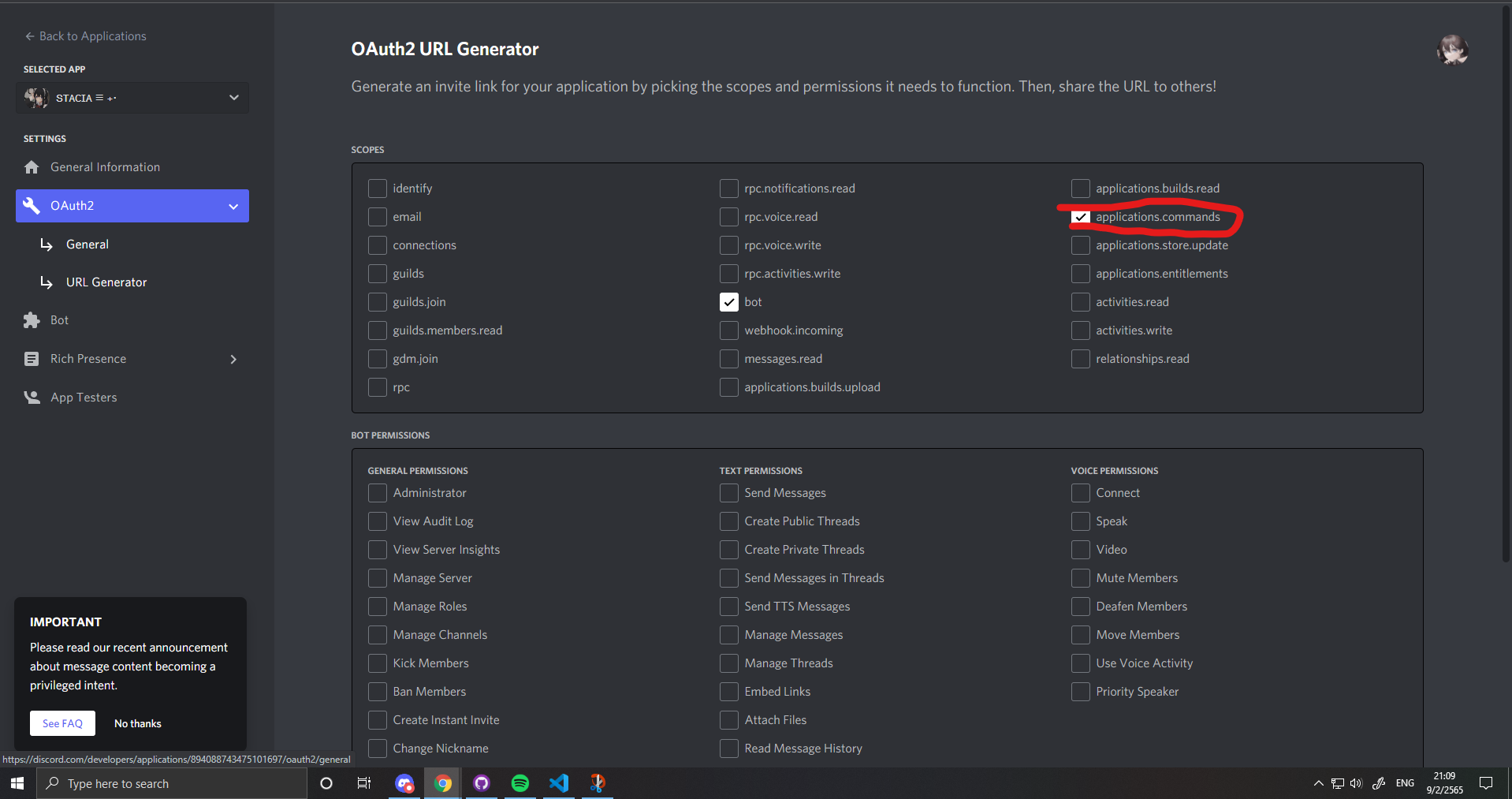Viewport: 1512px width, 799px height.
Task: Check the messages.read scope
Action: (x=729, y=359)
